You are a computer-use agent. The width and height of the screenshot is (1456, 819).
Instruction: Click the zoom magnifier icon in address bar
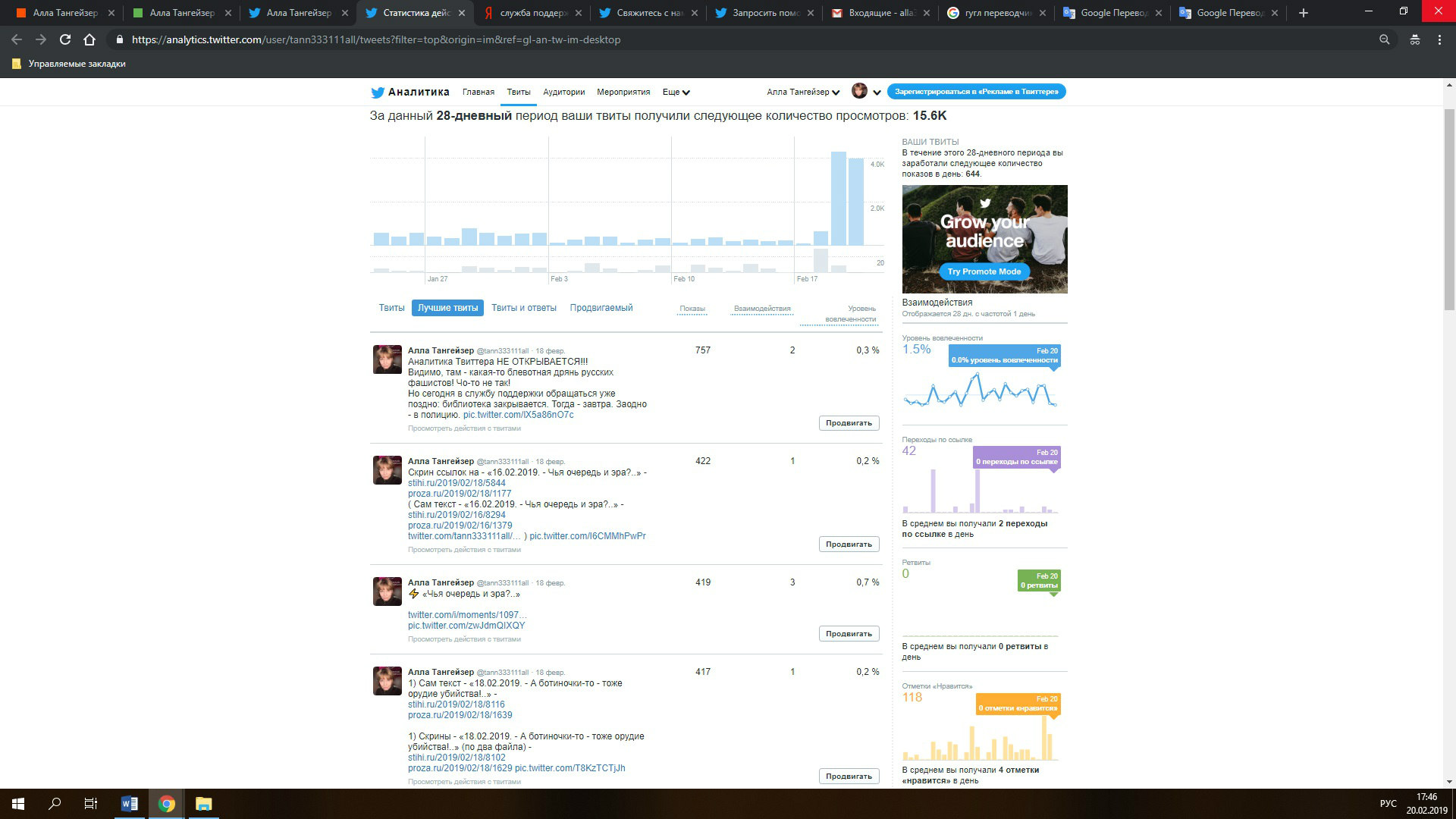1384,39
